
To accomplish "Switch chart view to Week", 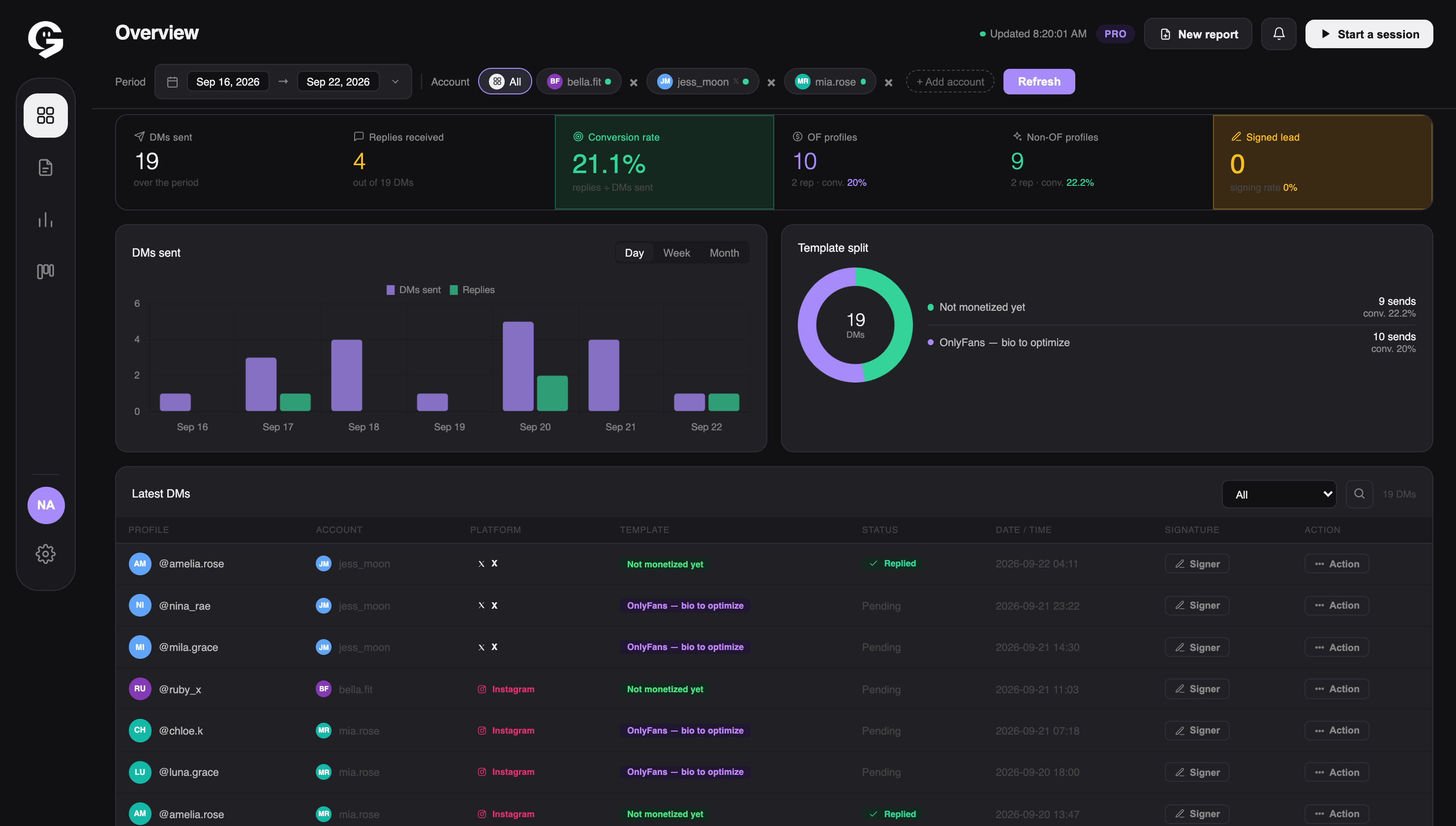I will [x=676, y=253].
